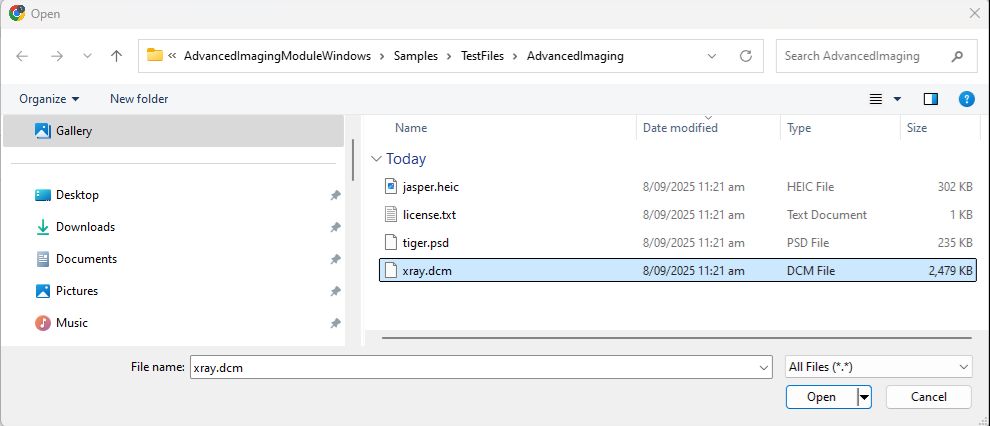Click the Music note icon in sidebar

coord(42,323)
